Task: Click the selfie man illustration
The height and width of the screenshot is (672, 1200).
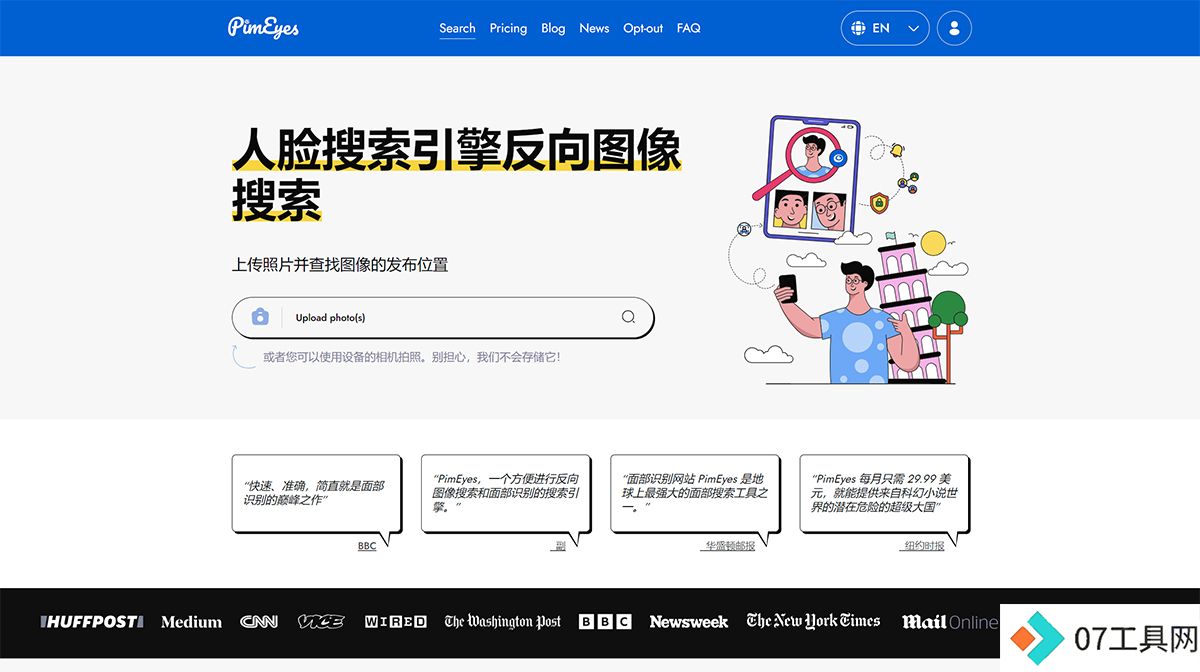Action: click(x=845, y=322)
